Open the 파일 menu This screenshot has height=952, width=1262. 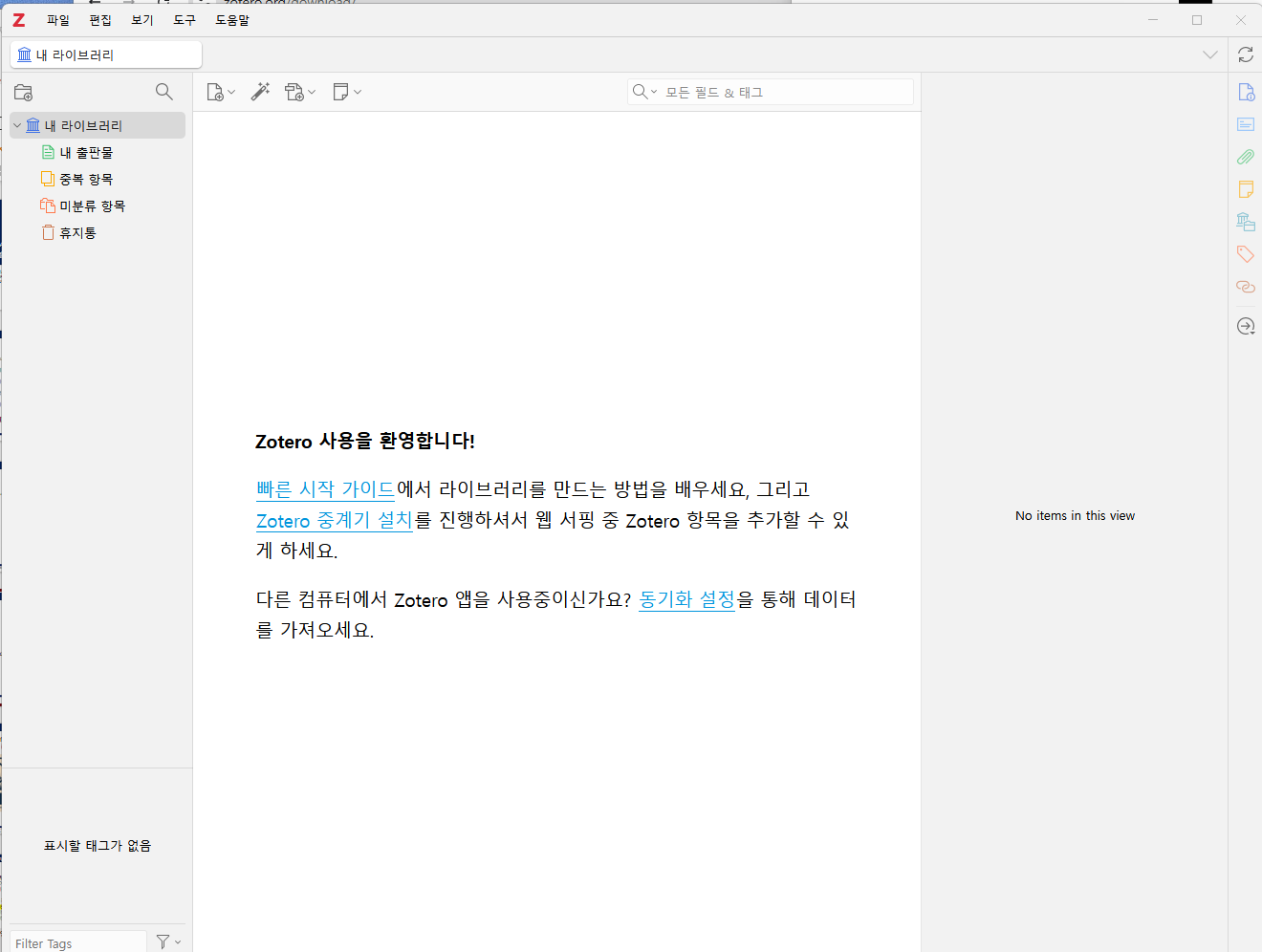tap(58, 20)
